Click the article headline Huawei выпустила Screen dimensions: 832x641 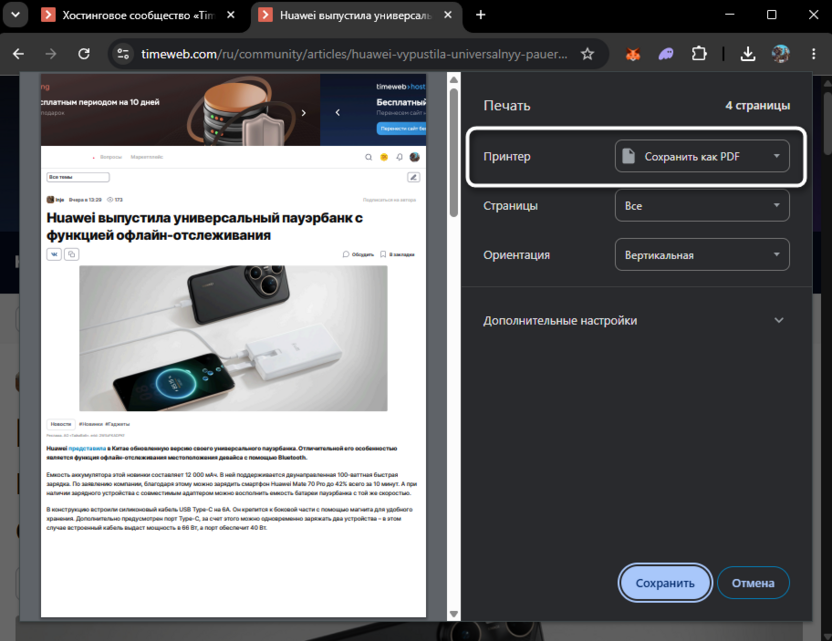[204, 226]
